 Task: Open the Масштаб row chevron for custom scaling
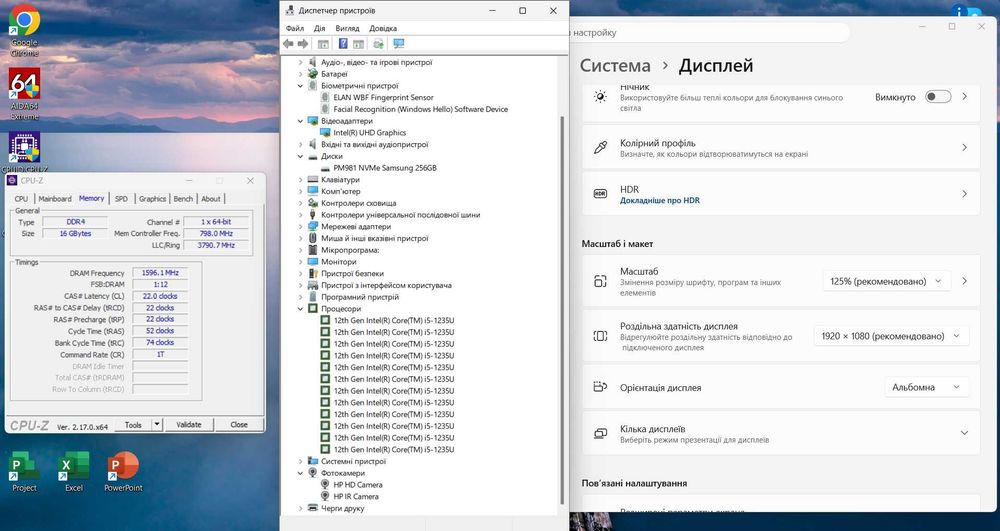[964, 280]
